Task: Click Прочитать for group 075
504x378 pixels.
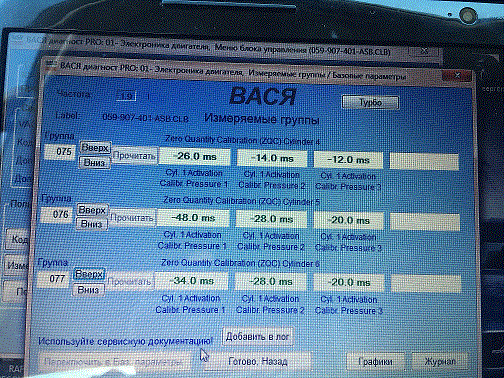Action: (x=134, y=156)
